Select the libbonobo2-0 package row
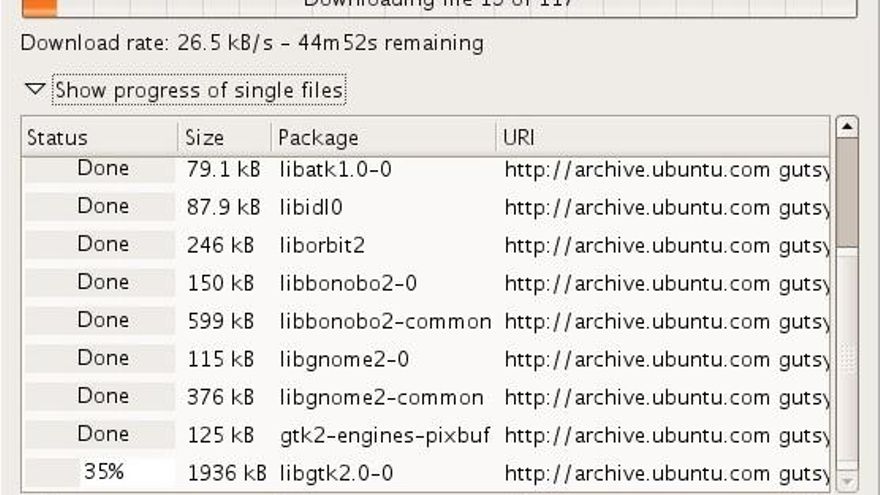This screenshot has width=880, height=495. [347, 283]
